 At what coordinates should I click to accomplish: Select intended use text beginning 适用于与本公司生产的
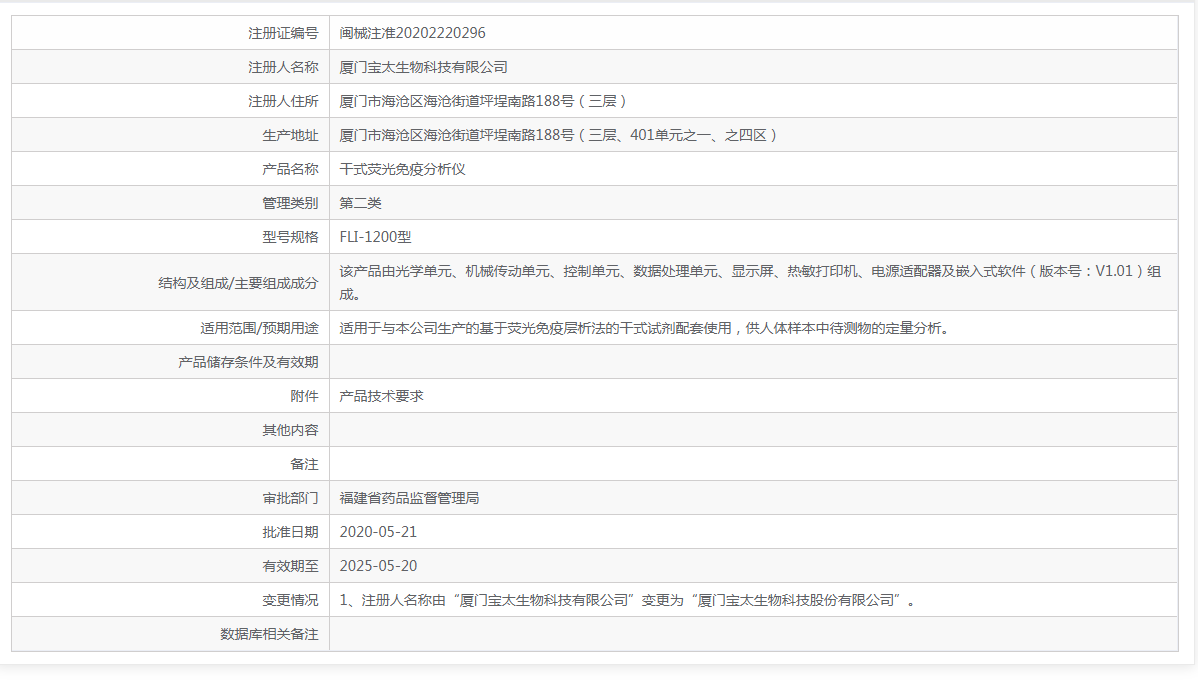tap(645, 328)
